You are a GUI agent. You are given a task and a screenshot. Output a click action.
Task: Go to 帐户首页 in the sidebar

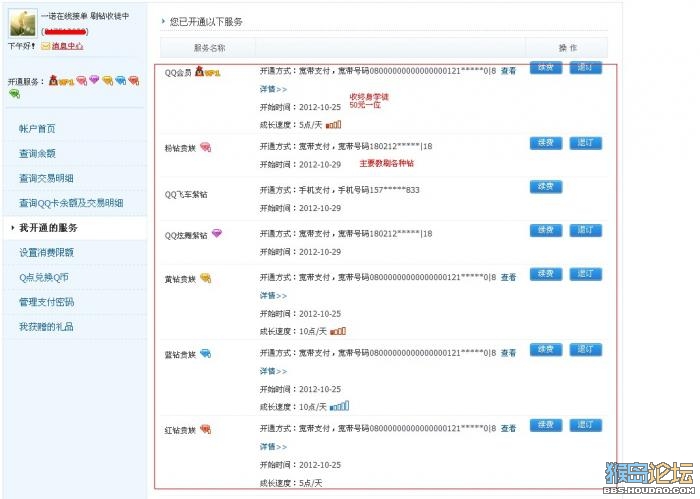click(37, 129)
